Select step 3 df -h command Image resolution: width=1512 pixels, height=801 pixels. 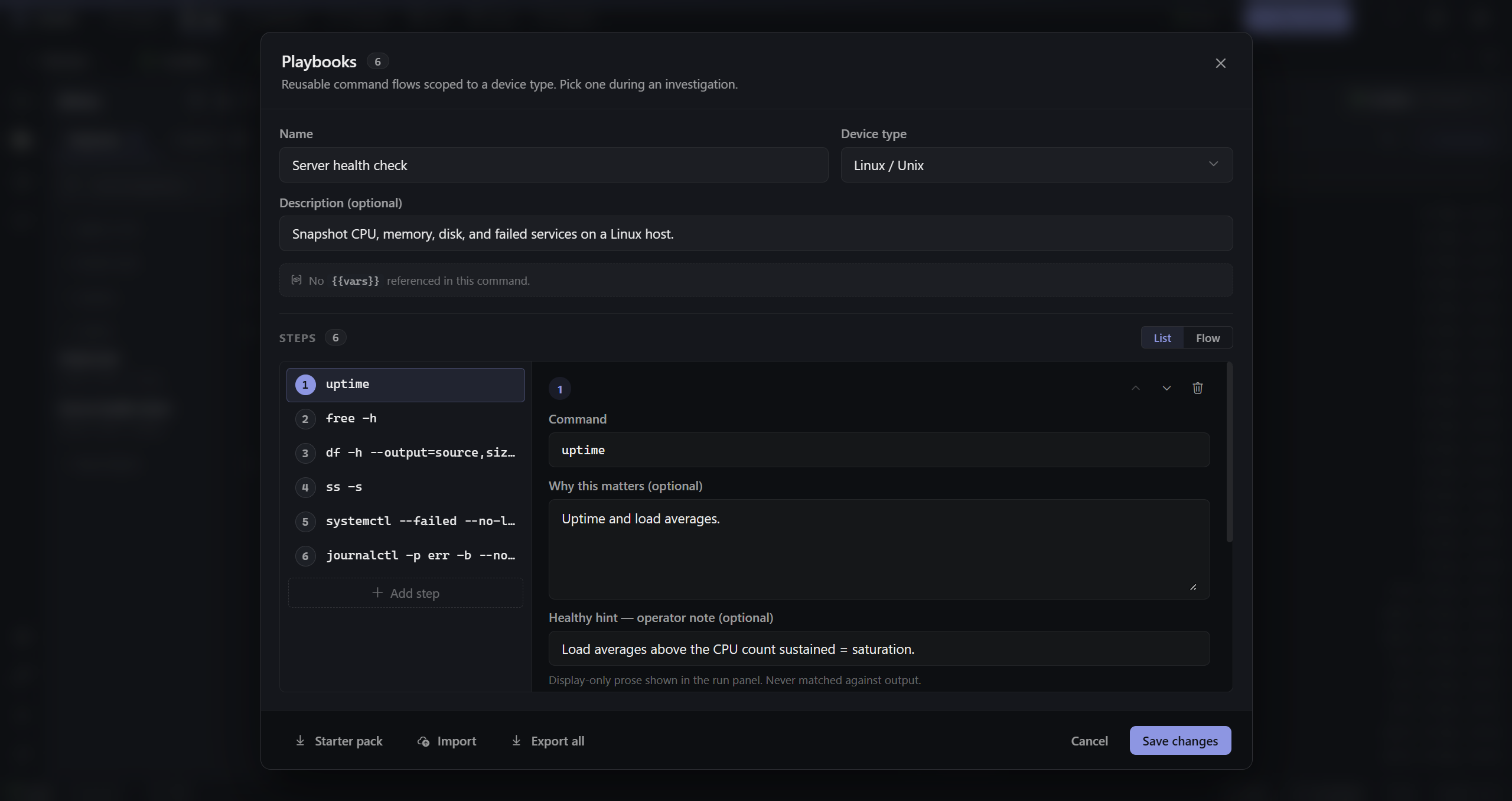tap(406, 453)
